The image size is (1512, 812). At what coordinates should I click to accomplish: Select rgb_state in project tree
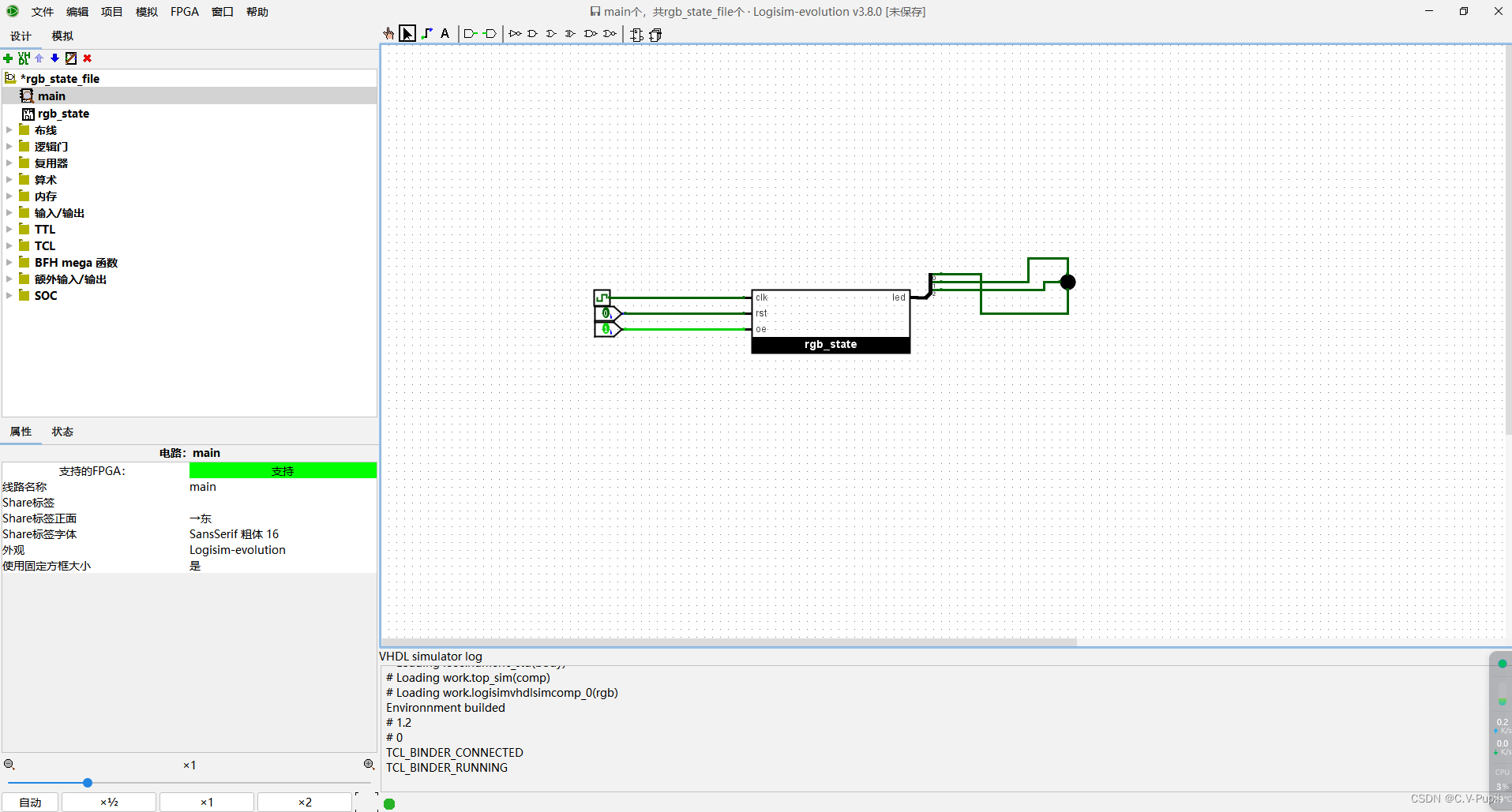point(63,114)
